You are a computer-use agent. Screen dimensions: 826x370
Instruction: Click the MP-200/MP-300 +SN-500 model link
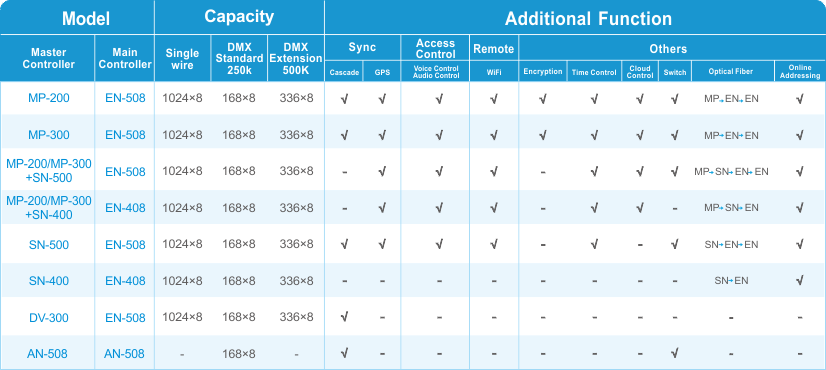pyautogui.click(x=48, y=171)
